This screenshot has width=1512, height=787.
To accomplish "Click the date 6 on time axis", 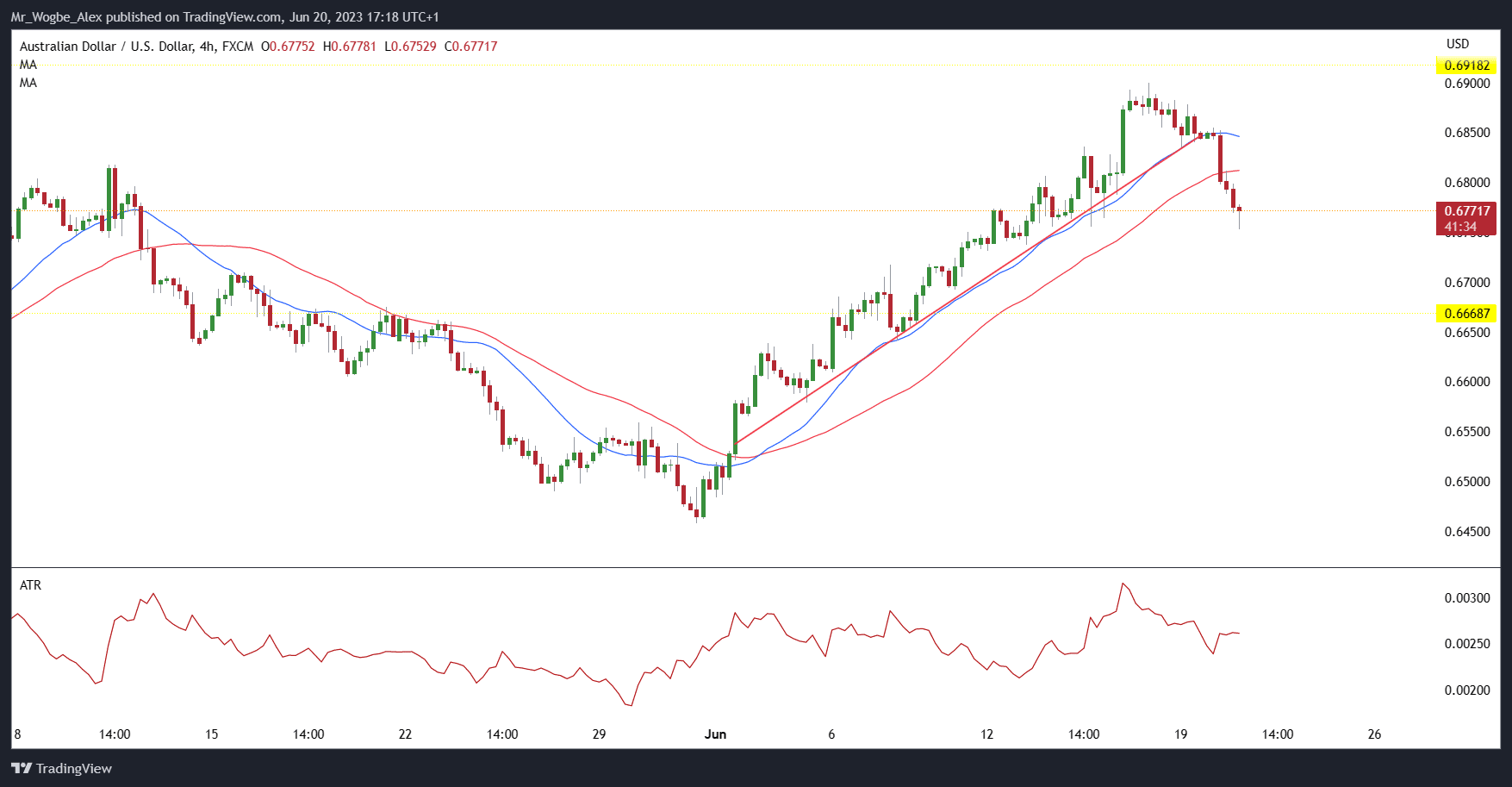I will pos(831,734).
